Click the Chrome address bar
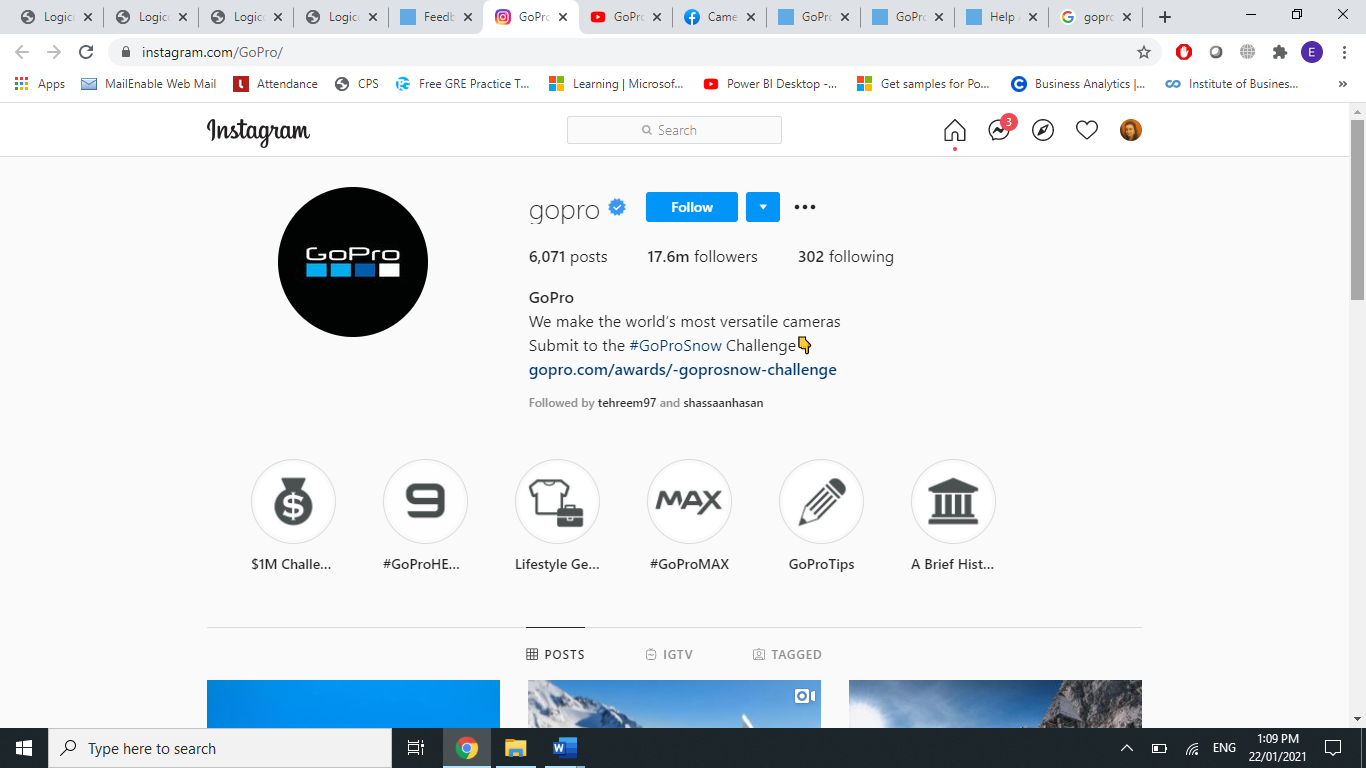Screen dimensions: 1366x768 (635, 52)
